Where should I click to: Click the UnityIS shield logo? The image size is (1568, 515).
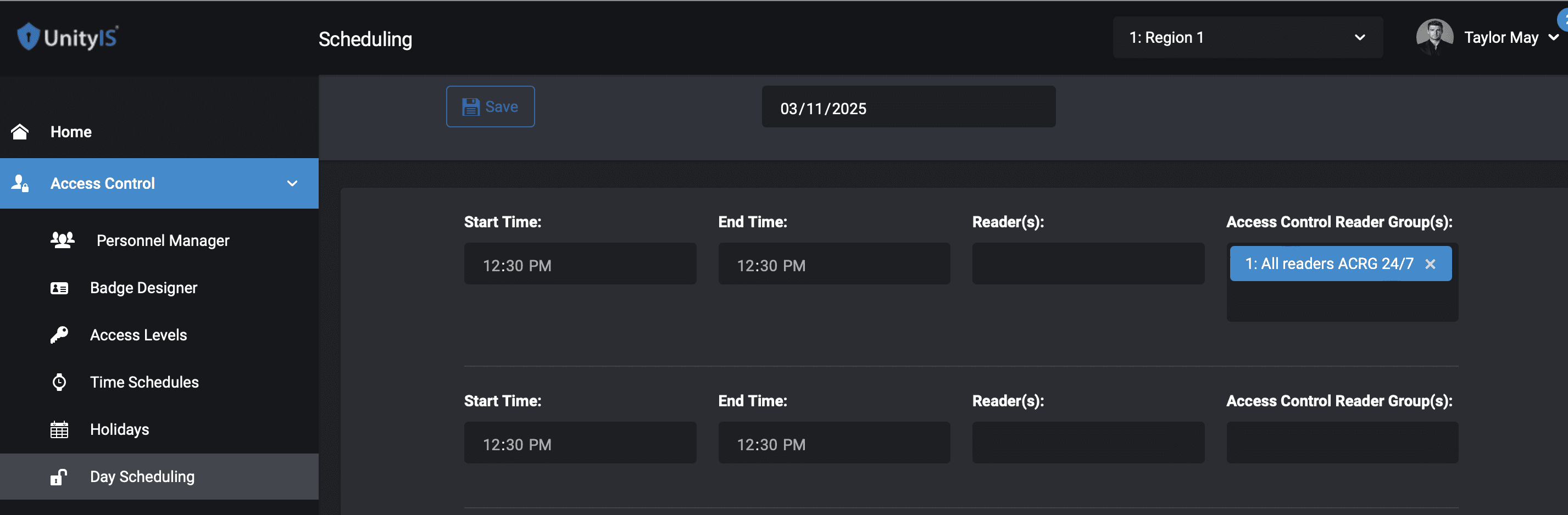(28, 36)
